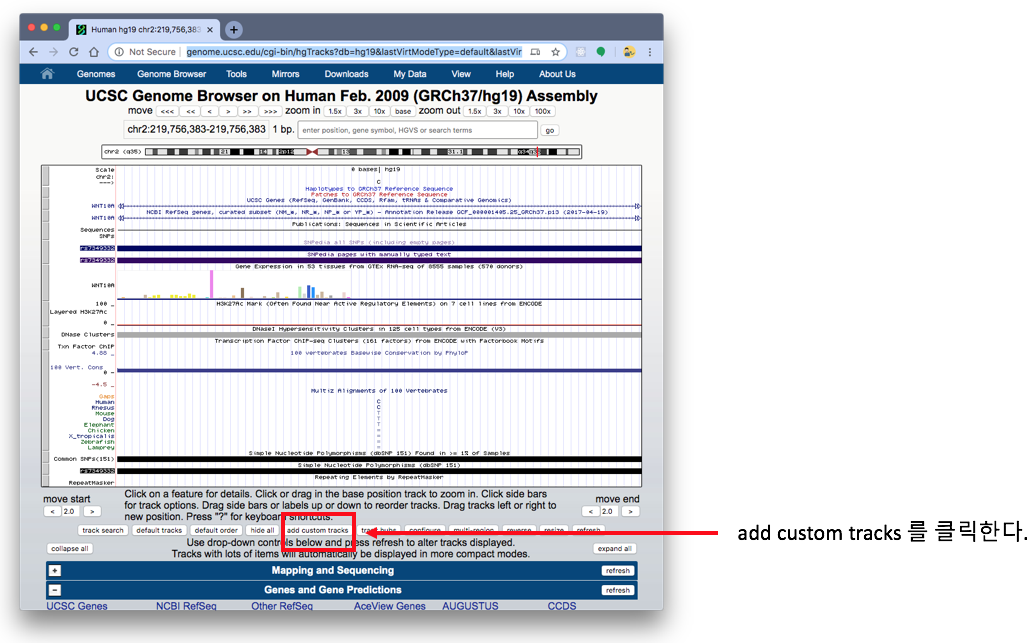Bookmark this page with the star icon
1036x643 pixels.
(556, 52)
